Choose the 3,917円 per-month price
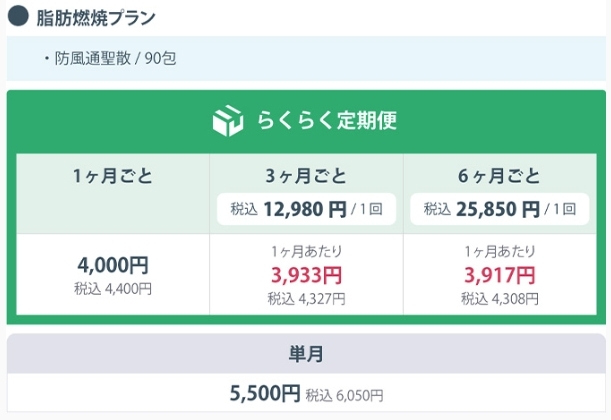The width and height of the screenshot is (611, 420). coord(500,275)
